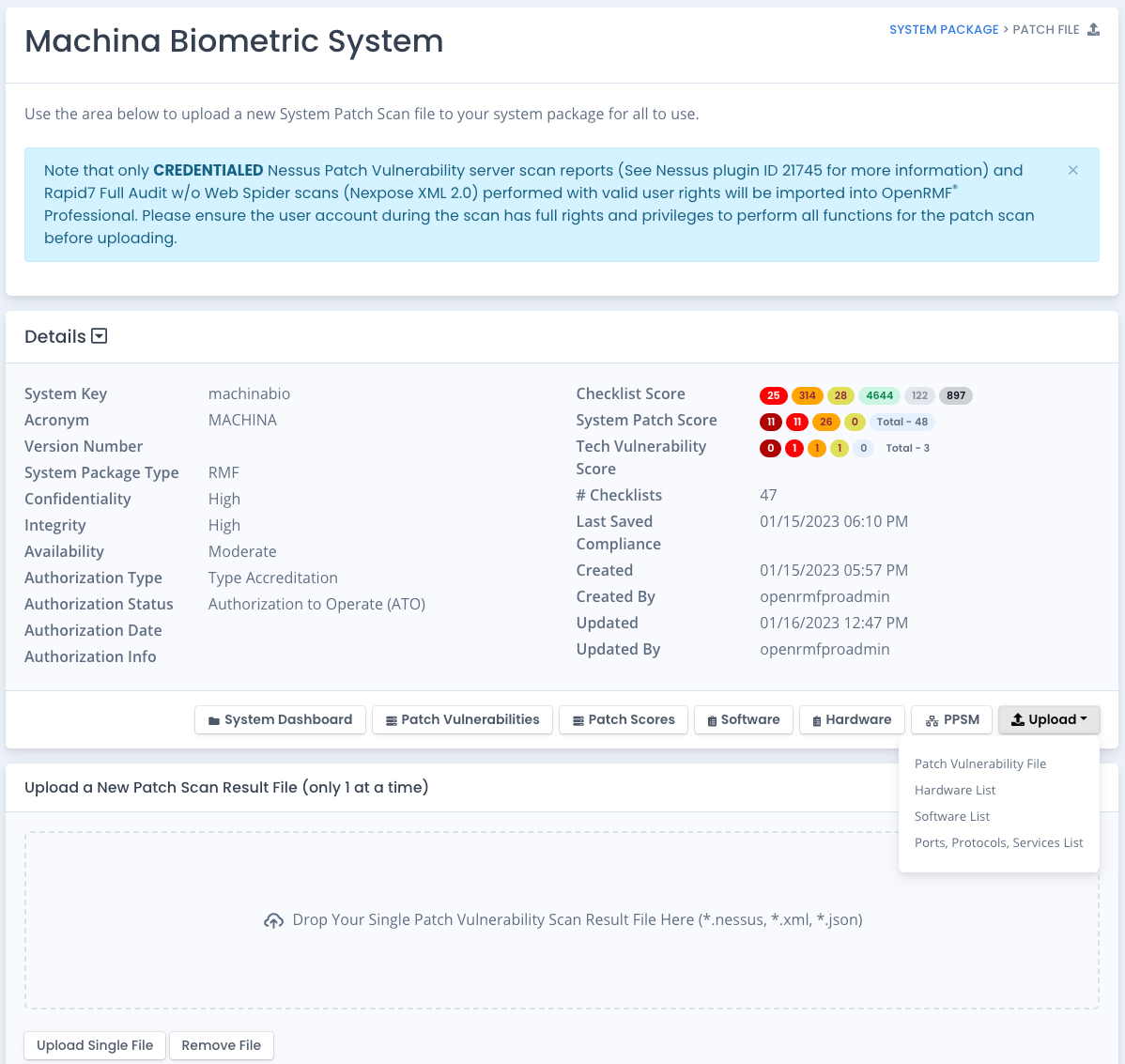
Task: Click the PPSM network icon
Action: (932, 720)
